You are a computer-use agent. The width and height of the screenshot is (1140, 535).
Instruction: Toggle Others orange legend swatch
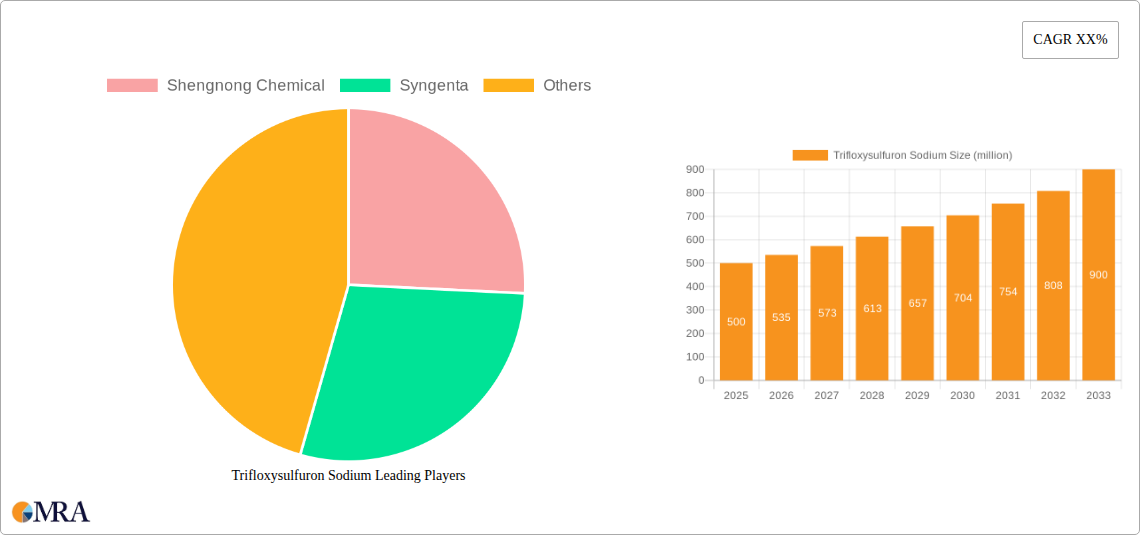pyautogui.click(x=509, y=86)
